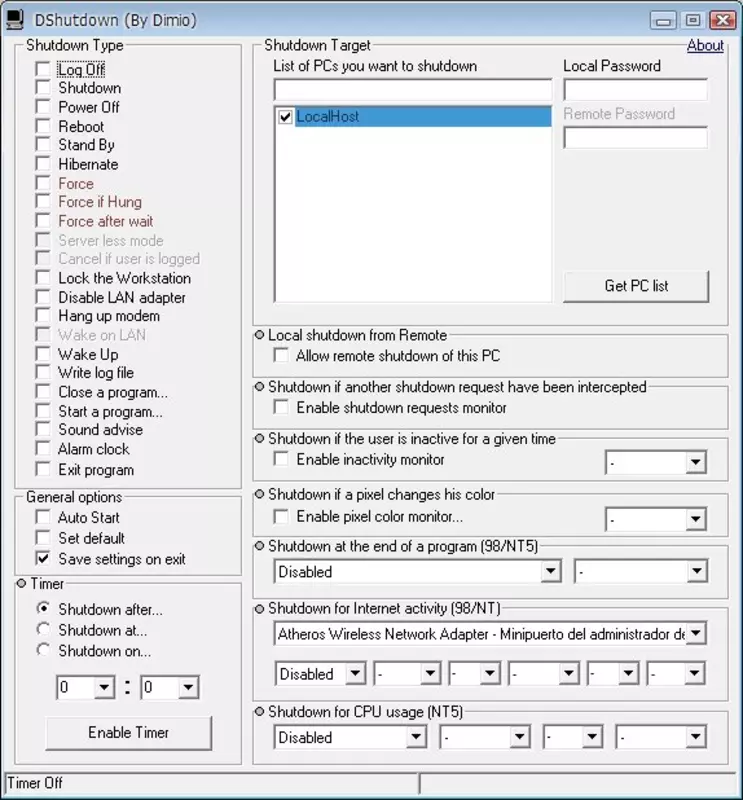Enable Auto Start in General options

[x=43, y=517]
